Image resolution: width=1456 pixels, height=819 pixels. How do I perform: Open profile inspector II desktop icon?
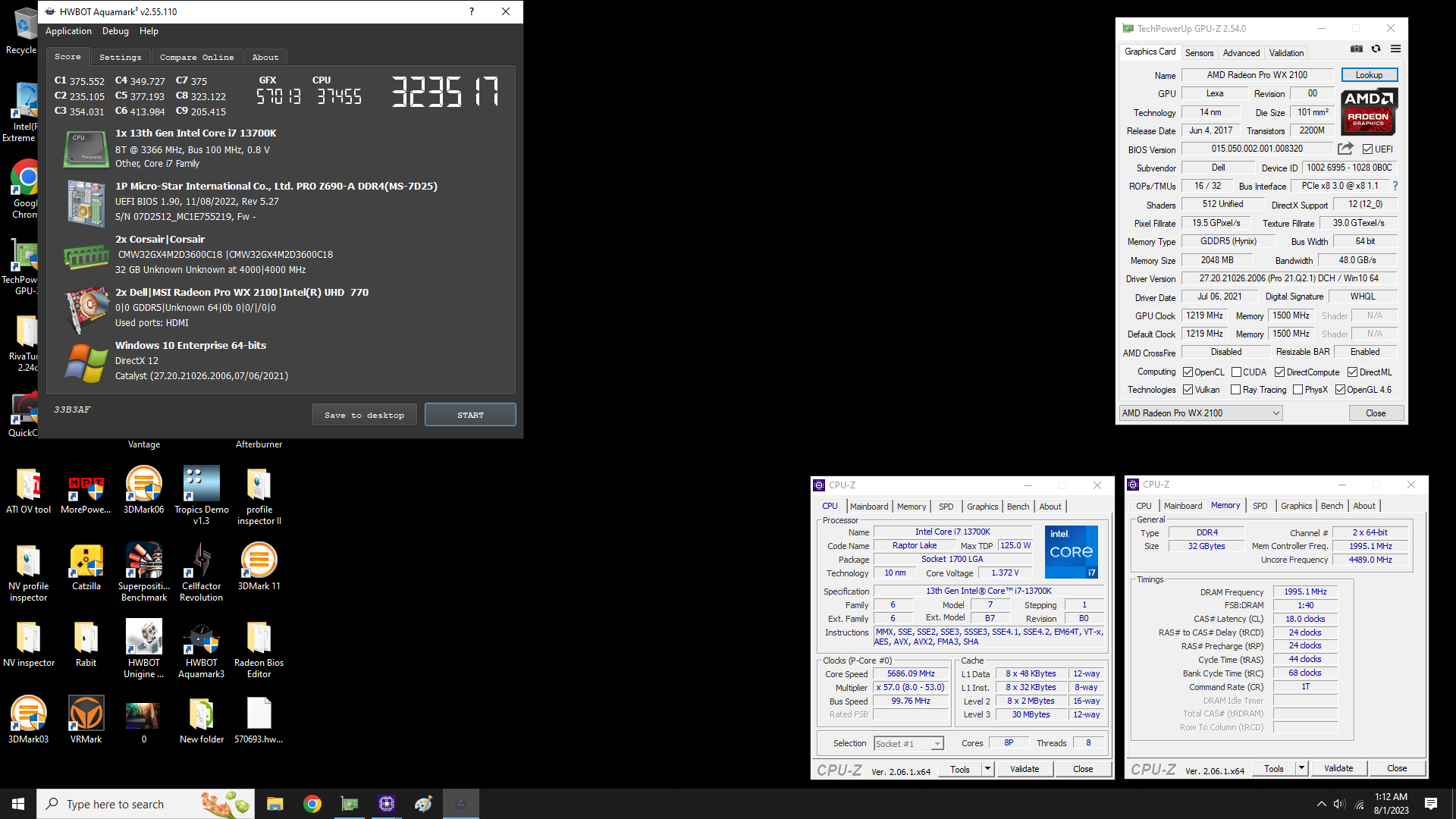pos(259,495)
